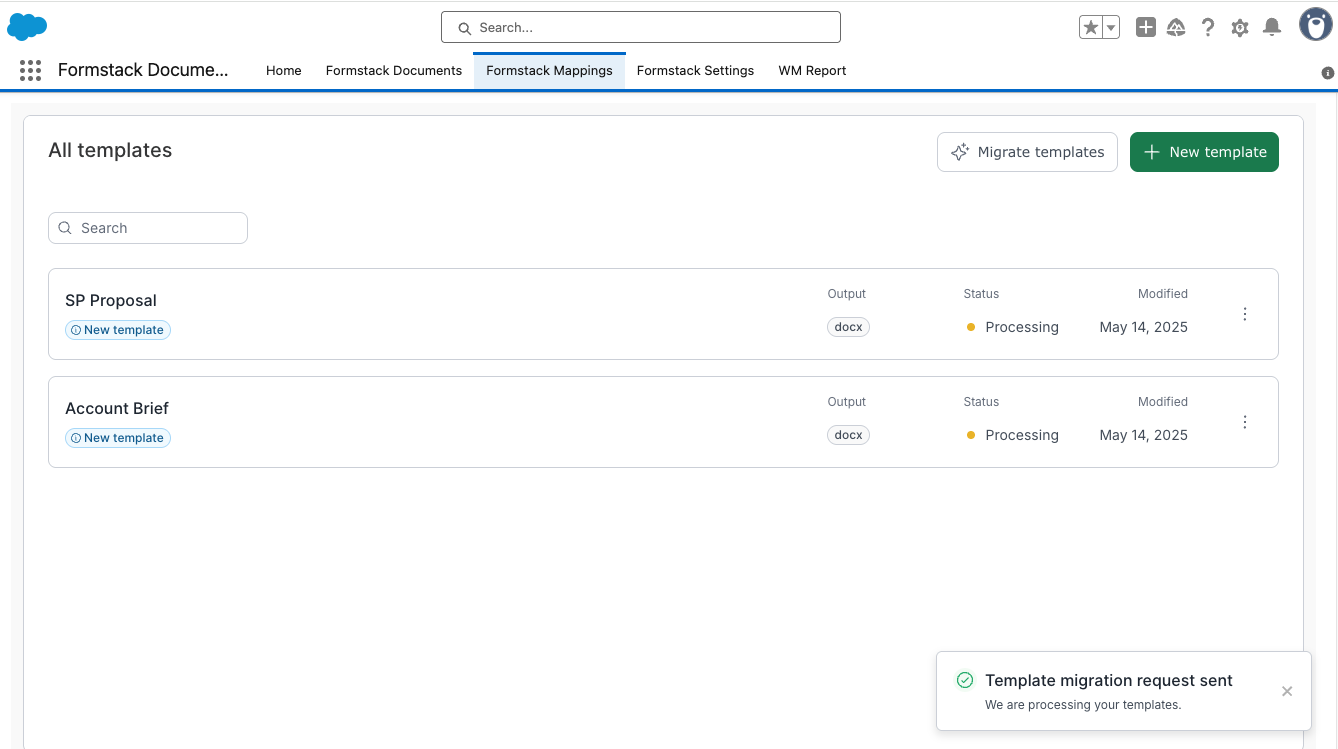The image size is (1338, 749).
Task: Open the user profile avatar
Action: [x=1315, y=25]
